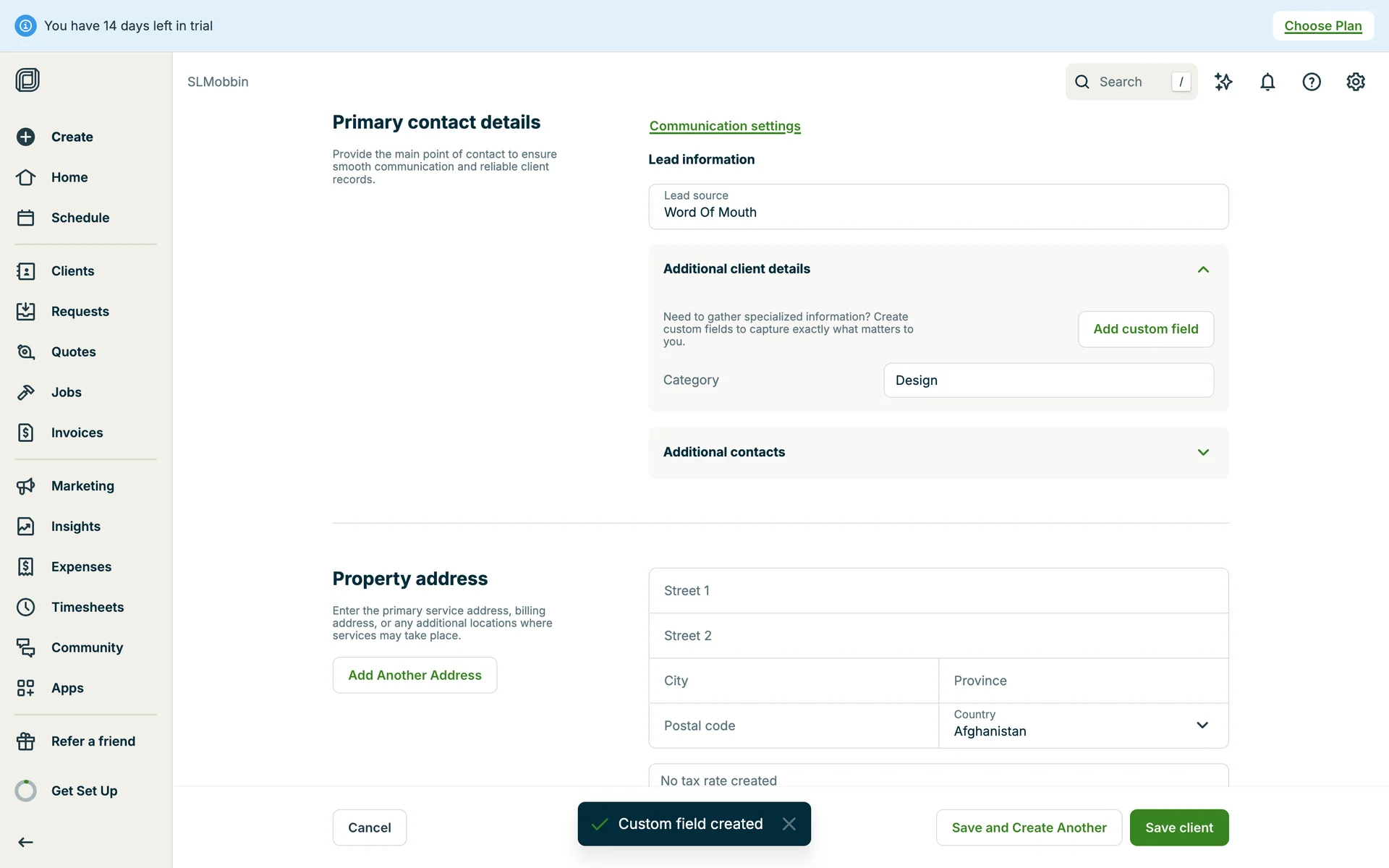Open Invoices from the sidebar
Image resolution: width=1389 pixels, height=868 pixels.
(77, 433)
